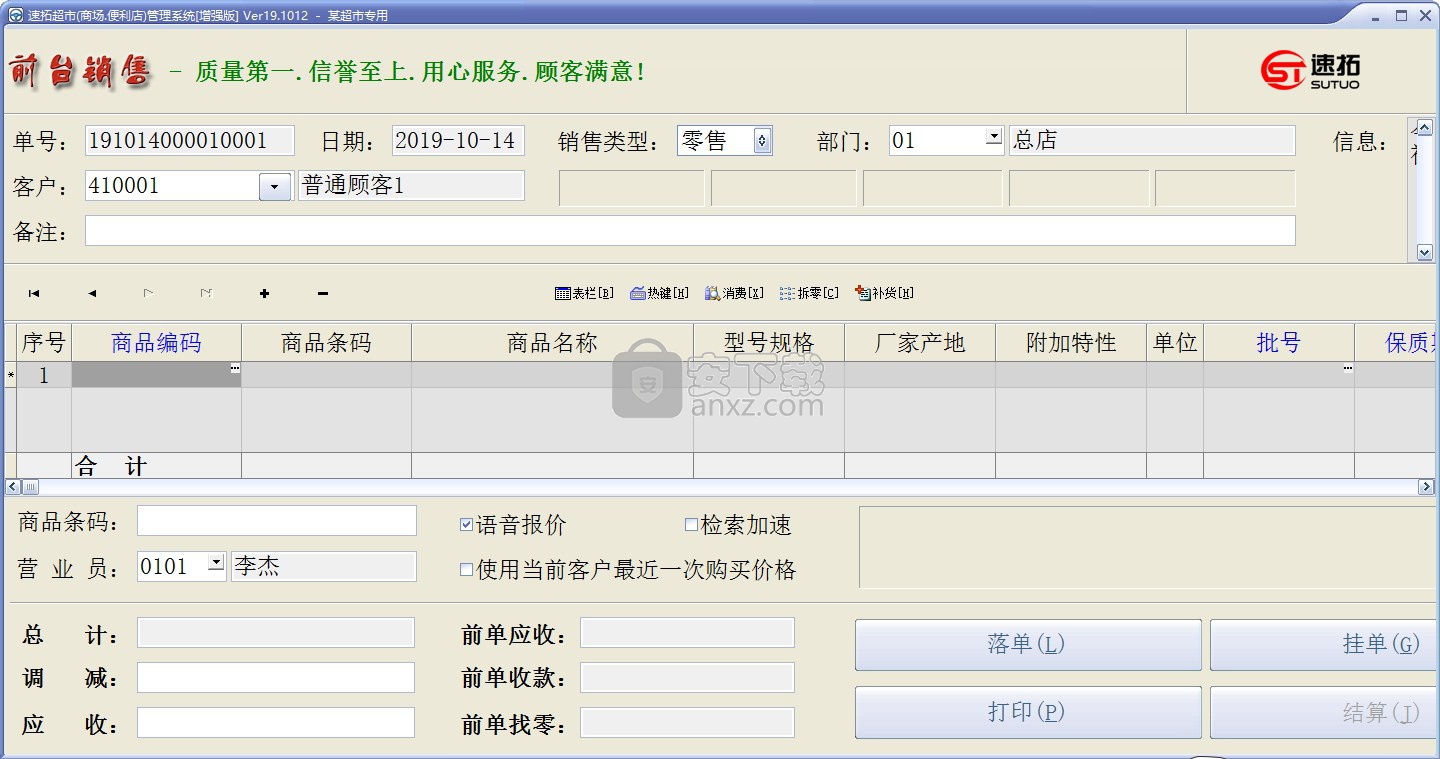Click 厂家产地 column header

point(920,343)
